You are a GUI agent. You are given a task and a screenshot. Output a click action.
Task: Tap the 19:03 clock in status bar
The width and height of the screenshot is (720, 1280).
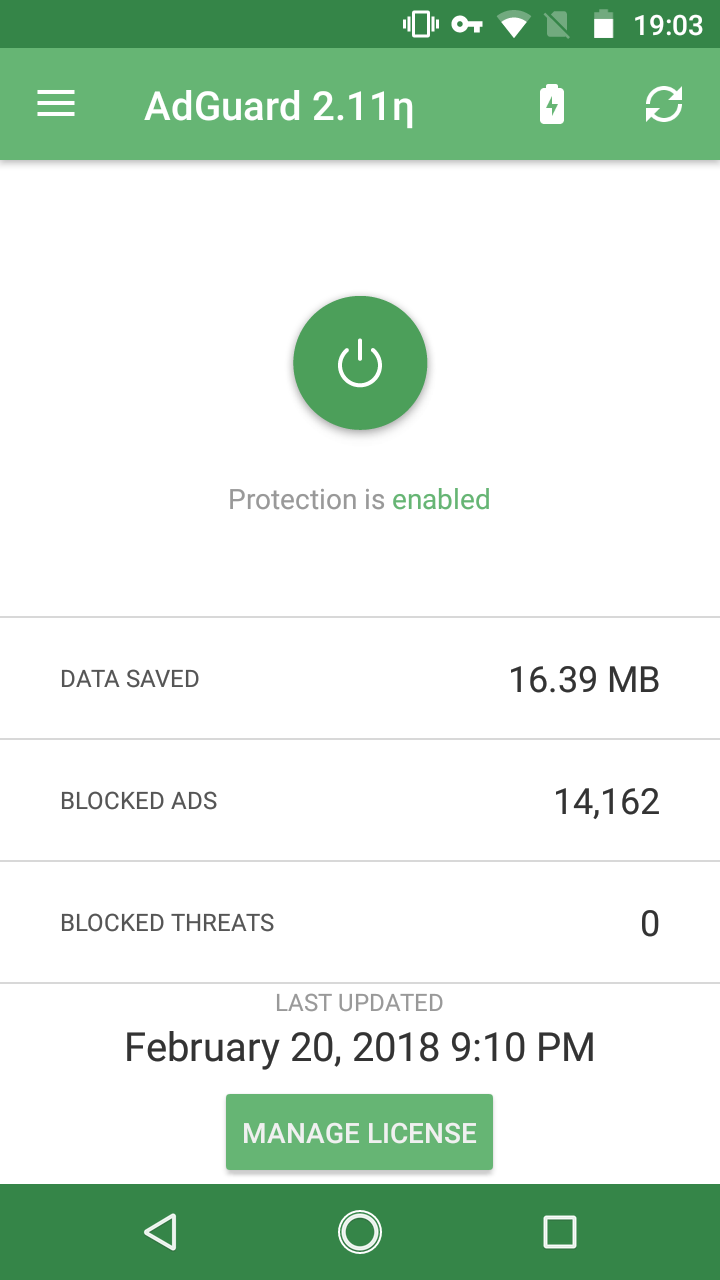coord(668,24)
